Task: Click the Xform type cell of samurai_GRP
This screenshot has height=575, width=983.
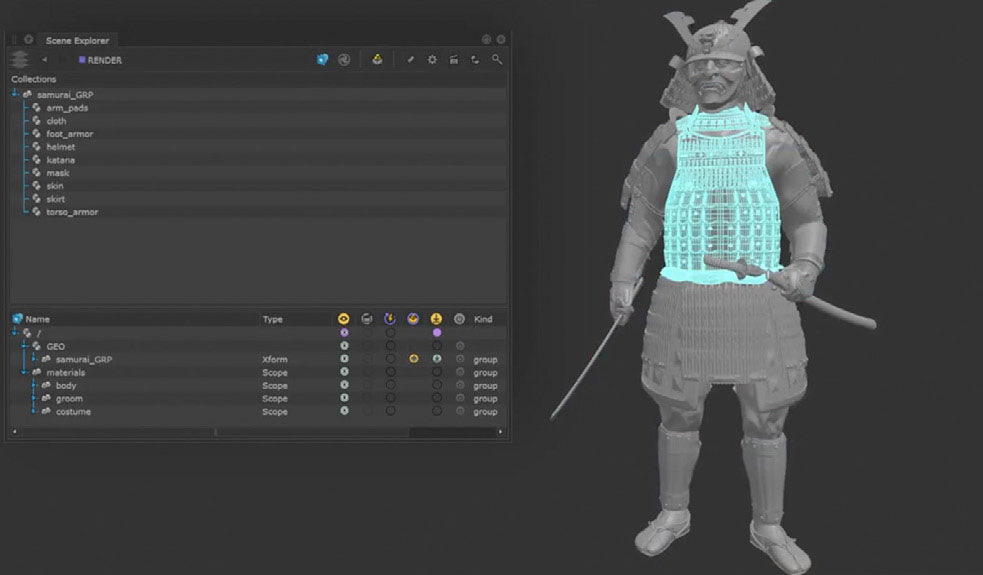Action: (x=275, y=359)
